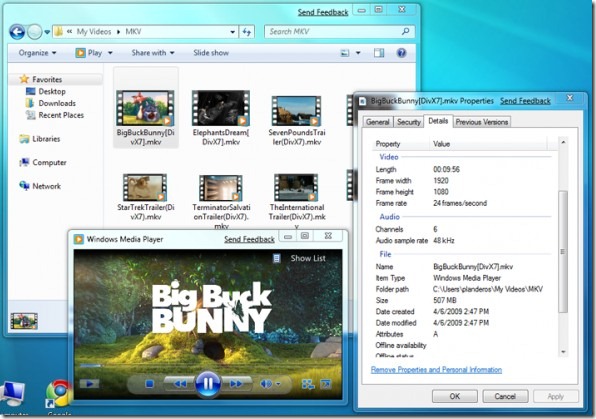
Task: Select StarTrekTrailer(DivX7).mkv thumbnail
Action: pos(145,187)
